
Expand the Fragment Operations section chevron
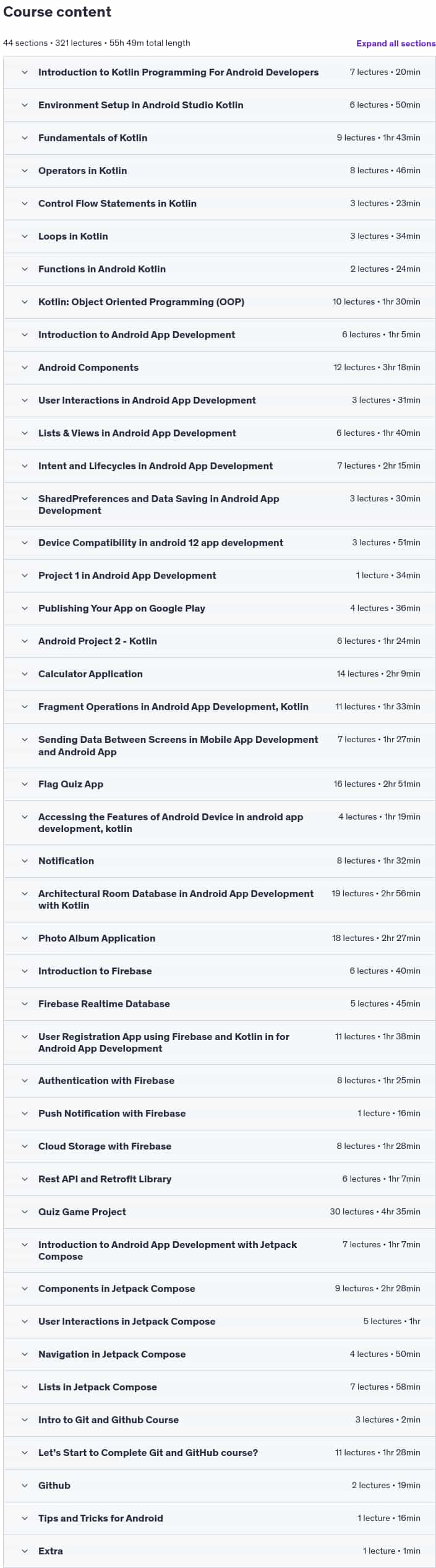[25, 707]
